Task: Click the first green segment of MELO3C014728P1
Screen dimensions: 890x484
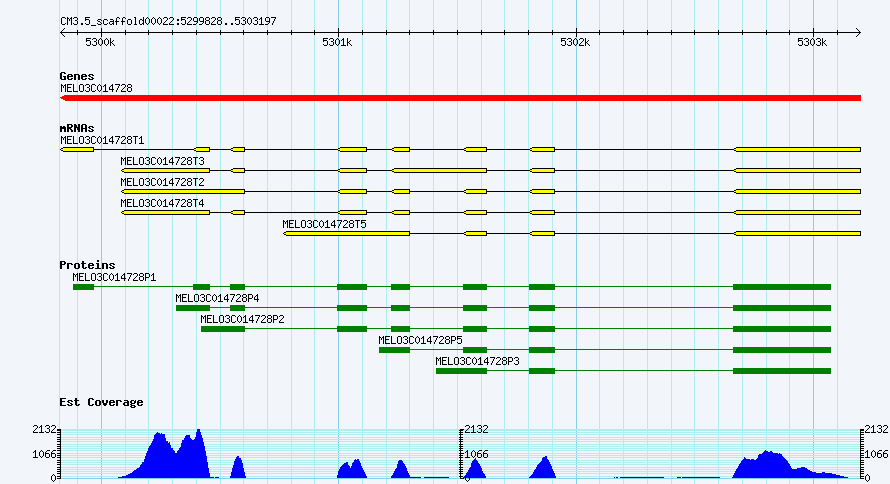Action: pyautogui.click(x=83, y=287)
